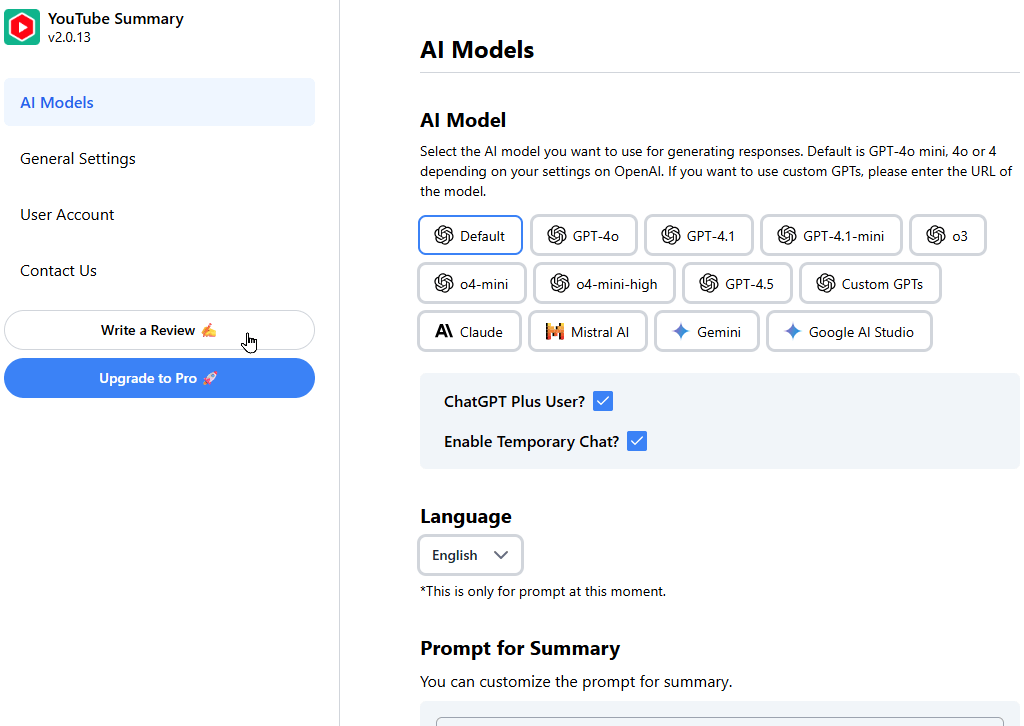Uncheck the ChatGPT Plus User checkbox

[x=603, y=401]
